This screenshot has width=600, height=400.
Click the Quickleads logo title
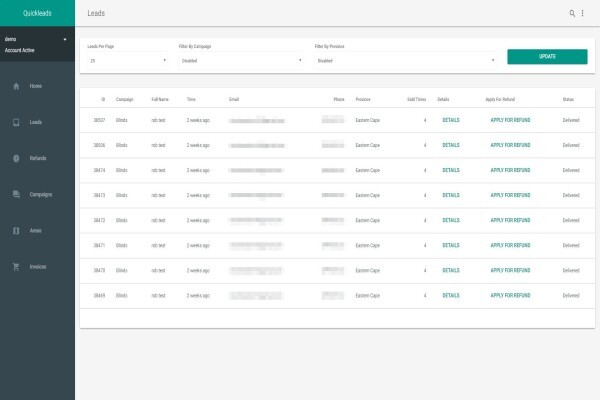[37, 13]
